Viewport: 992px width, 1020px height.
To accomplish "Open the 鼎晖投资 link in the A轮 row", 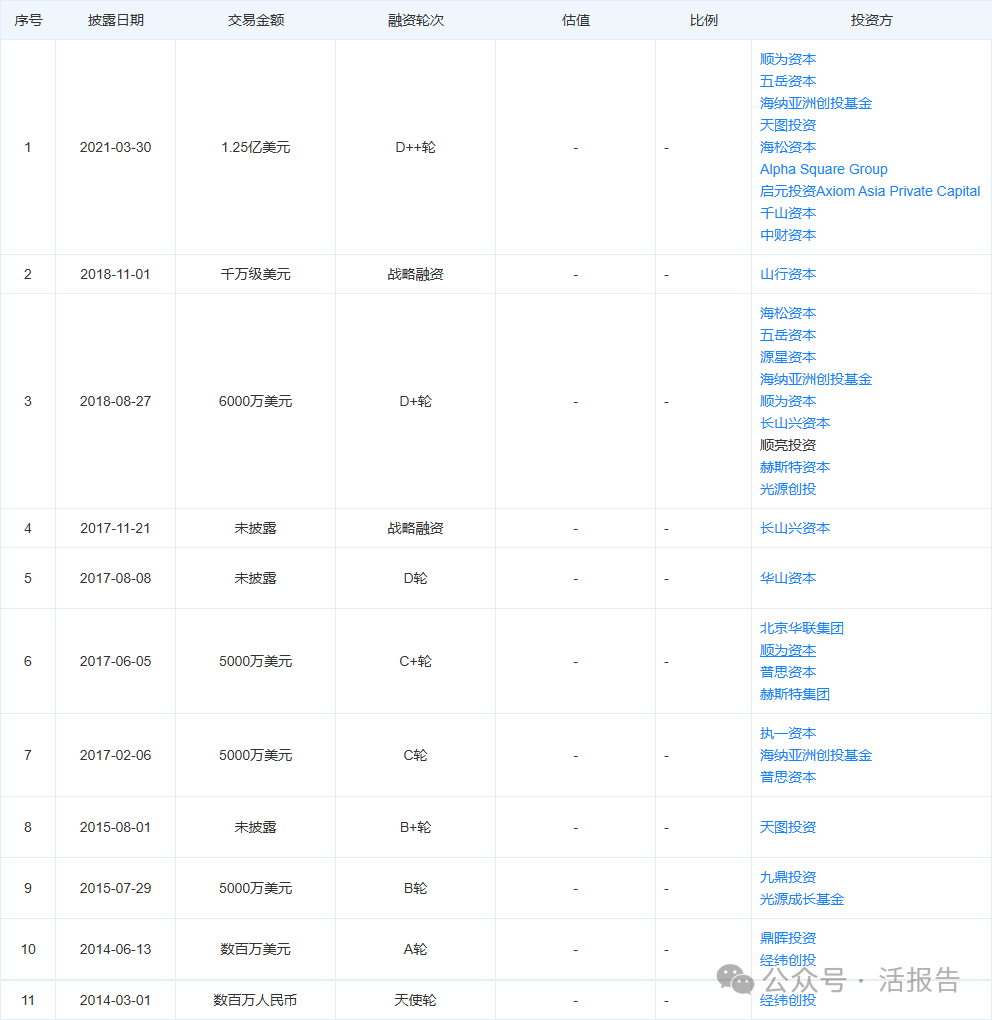I will pos(787,938).
